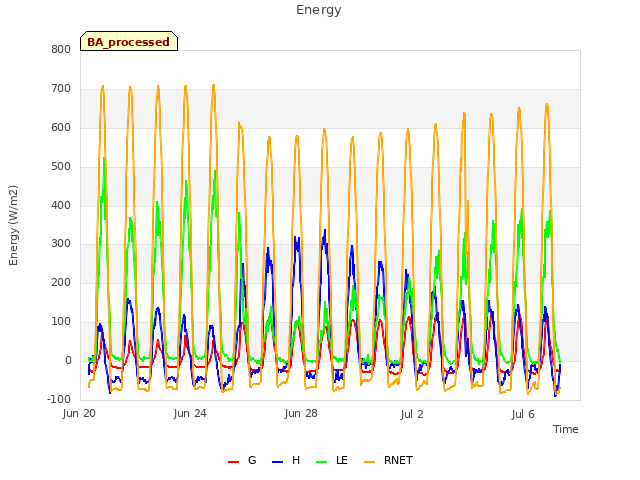This screenshot has width=640, height=480.
Task: Click the green LE legend swatch
Action: click(322, 462)
